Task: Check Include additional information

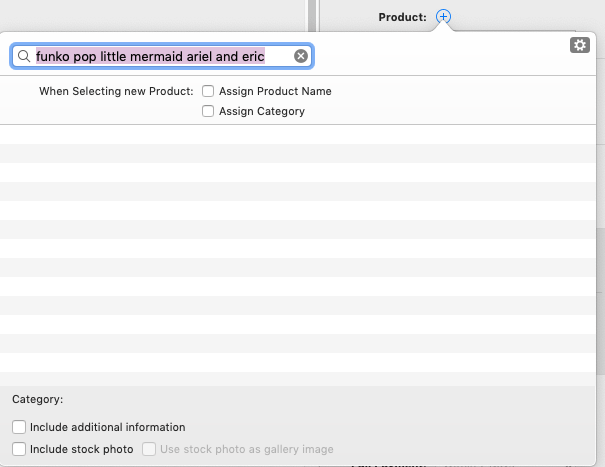Action: click(19, 427)
